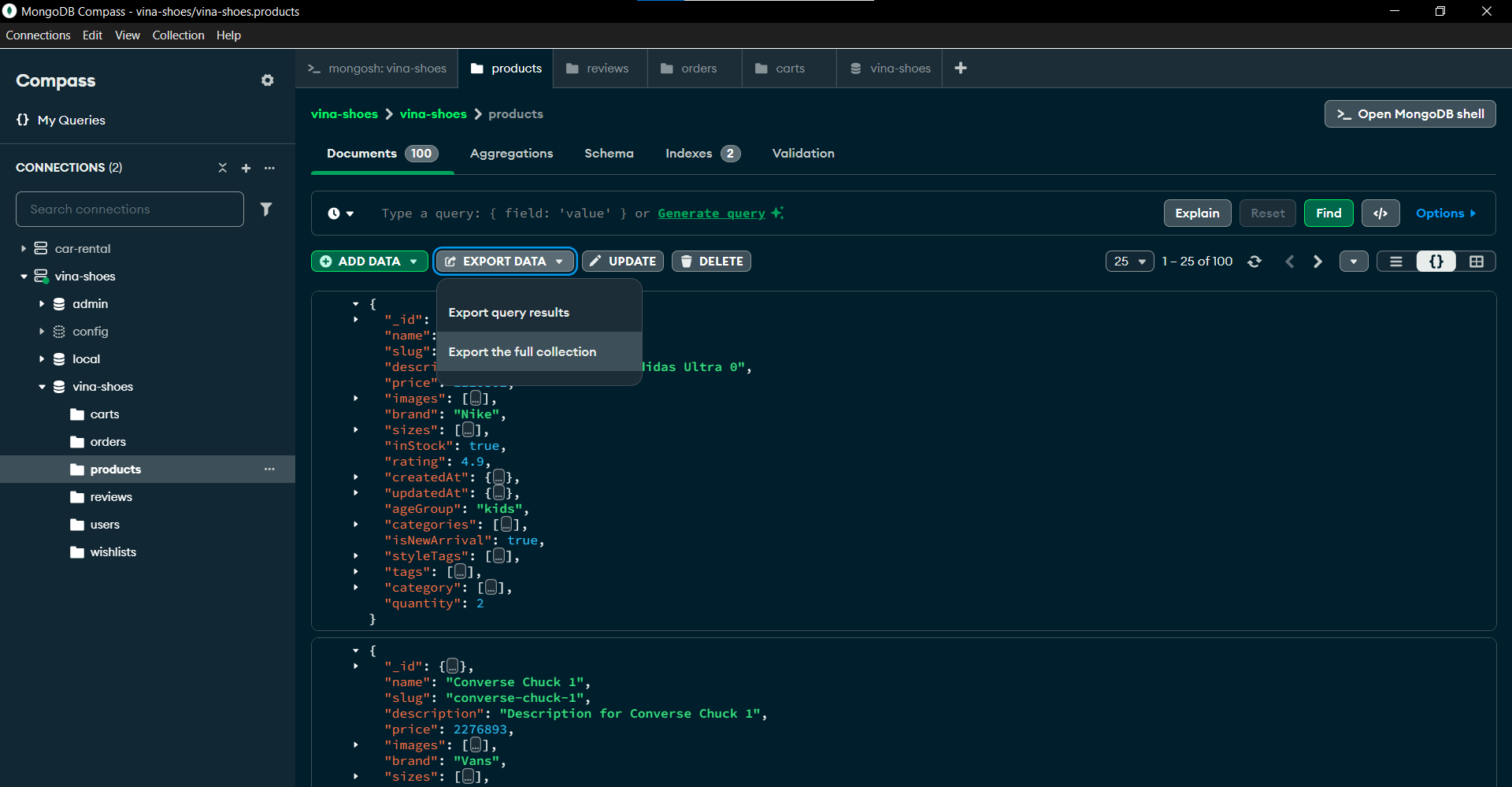
Task: Add a new connection with plus icon
Action: (246, 168)
